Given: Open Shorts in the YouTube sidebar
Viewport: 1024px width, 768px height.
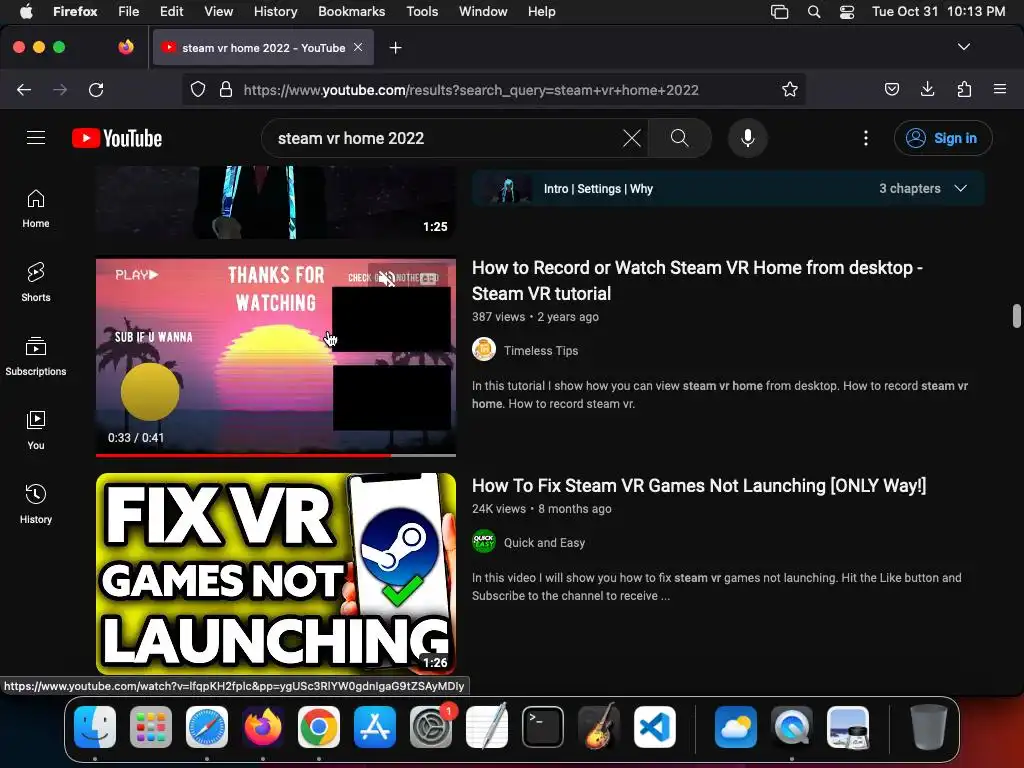Looking at the screenshot, I should click(x=36, y=283).
